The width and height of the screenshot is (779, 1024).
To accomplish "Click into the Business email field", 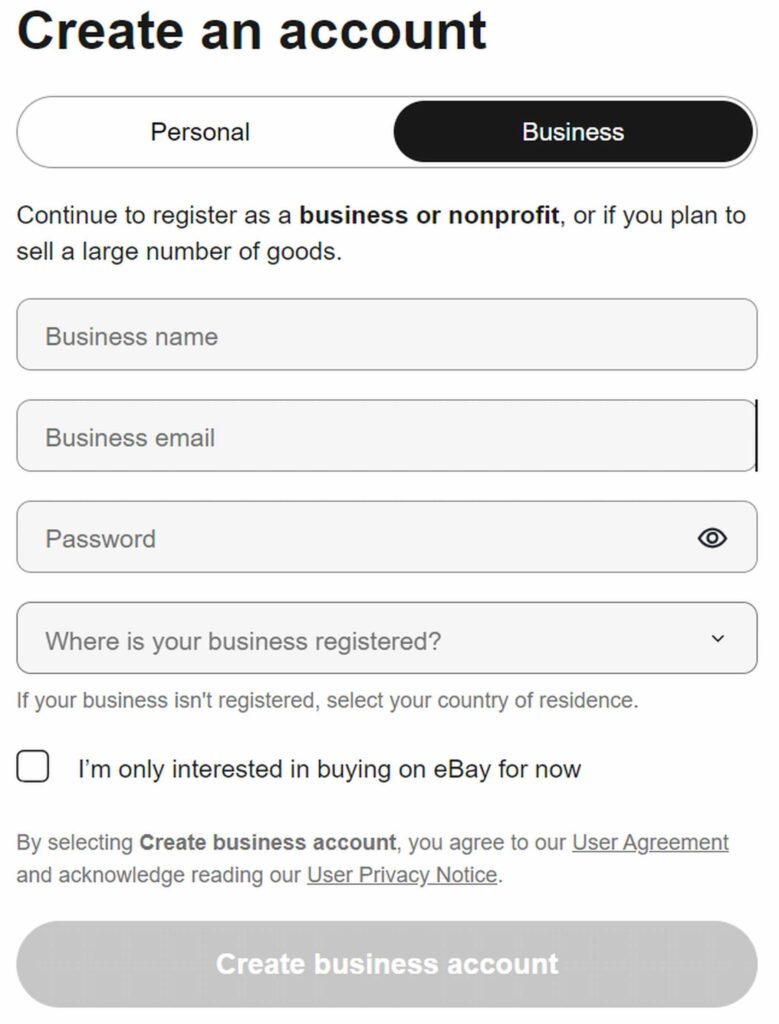I will [x=386, y=437].
